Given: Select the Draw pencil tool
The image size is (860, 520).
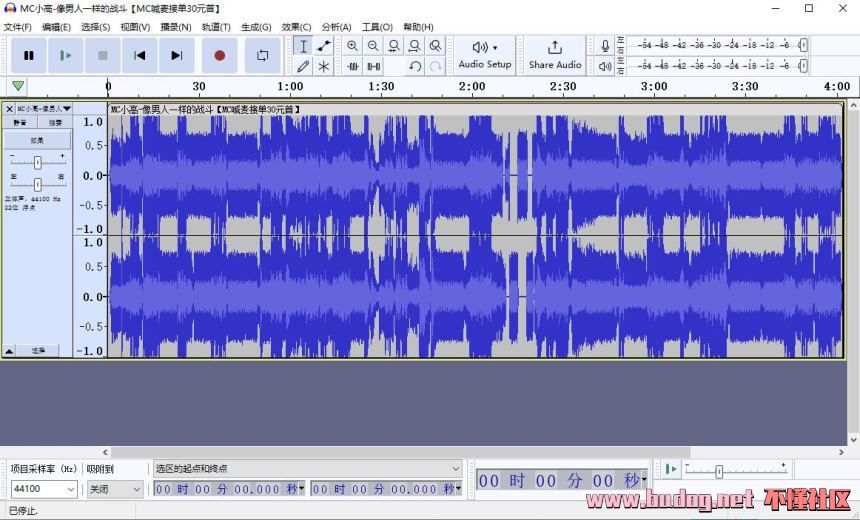Looking at the screenshot, I should click(x=303, y=66).
